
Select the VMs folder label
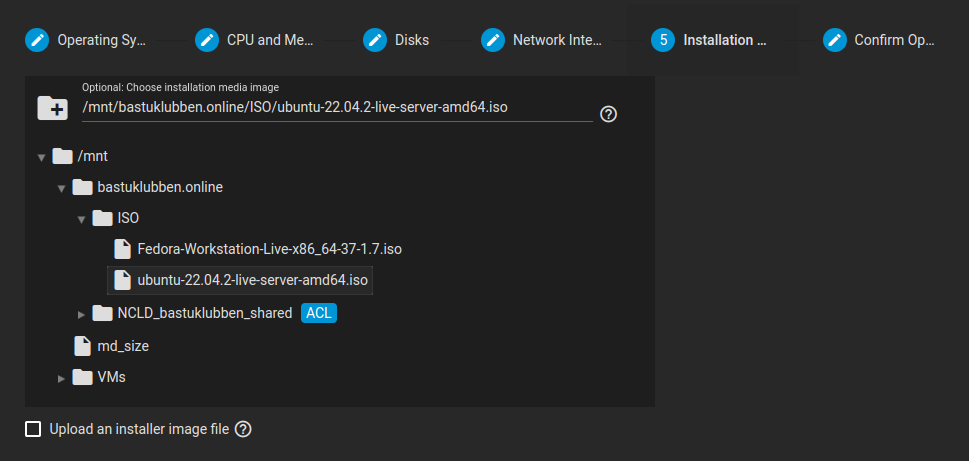coord(111,377)
